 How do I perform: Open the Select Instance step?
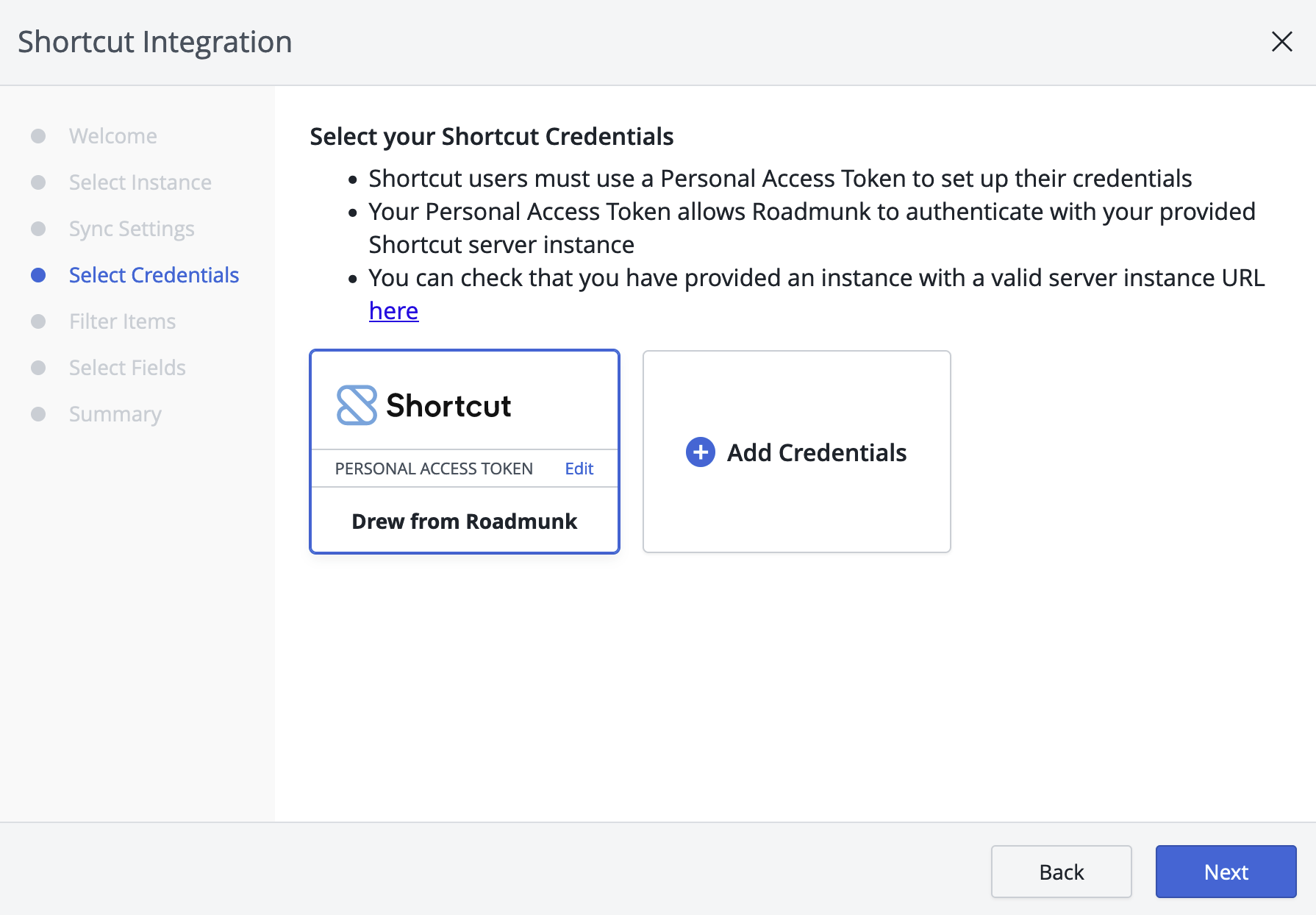tap(140, 182)
